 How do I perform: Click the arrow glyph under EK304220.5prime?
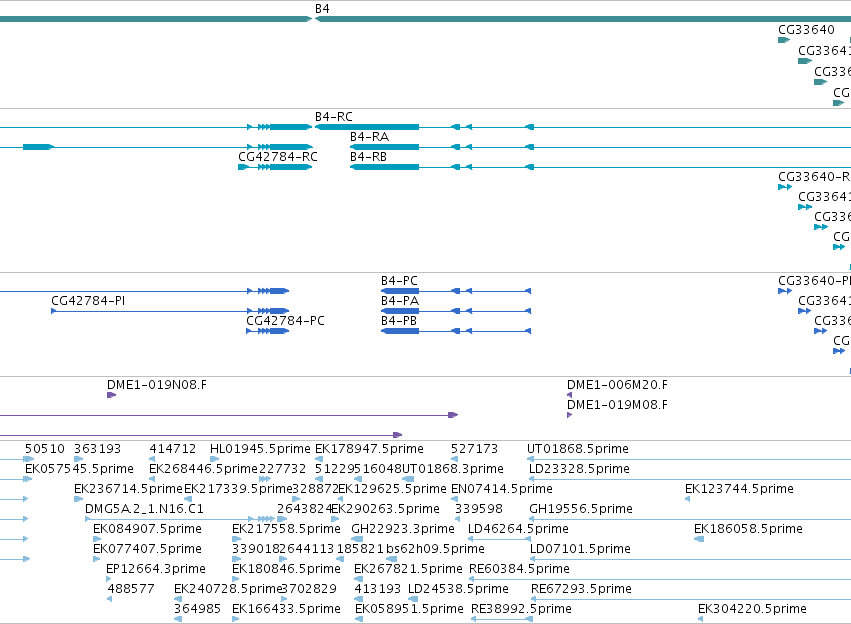(x=701, y=620)
